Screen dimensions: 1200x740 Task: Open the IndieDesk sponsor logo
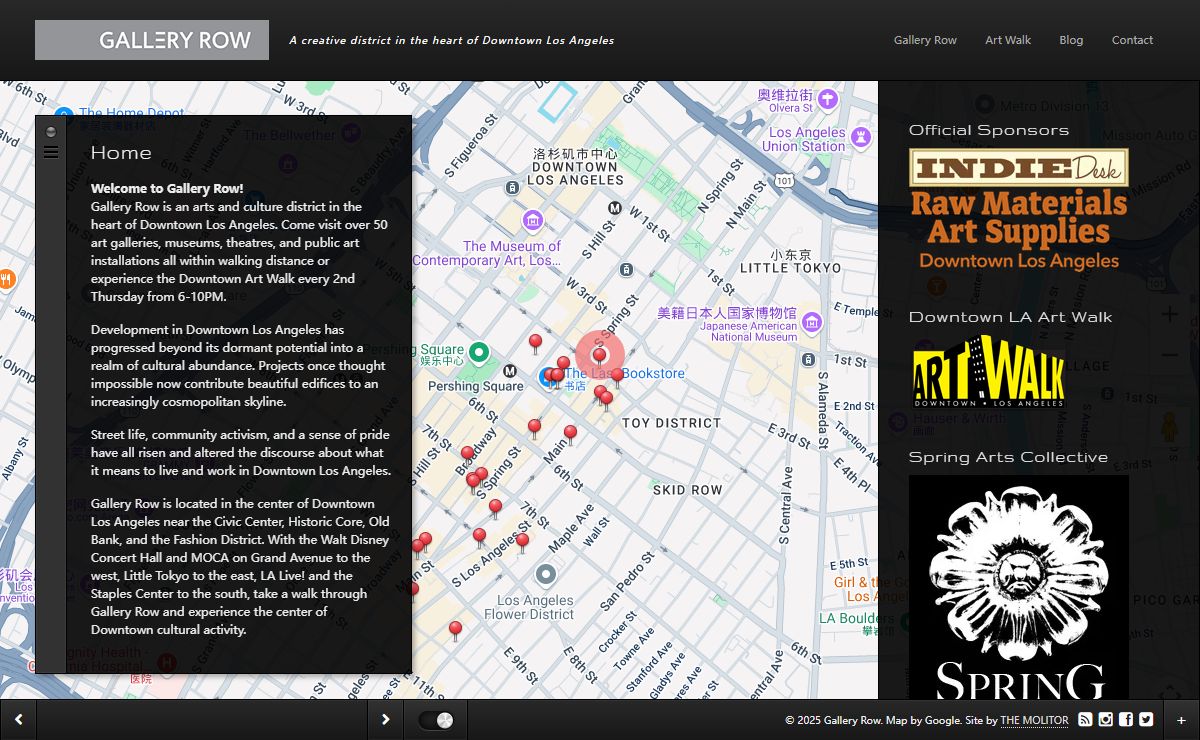click(x=1018, y=168)
